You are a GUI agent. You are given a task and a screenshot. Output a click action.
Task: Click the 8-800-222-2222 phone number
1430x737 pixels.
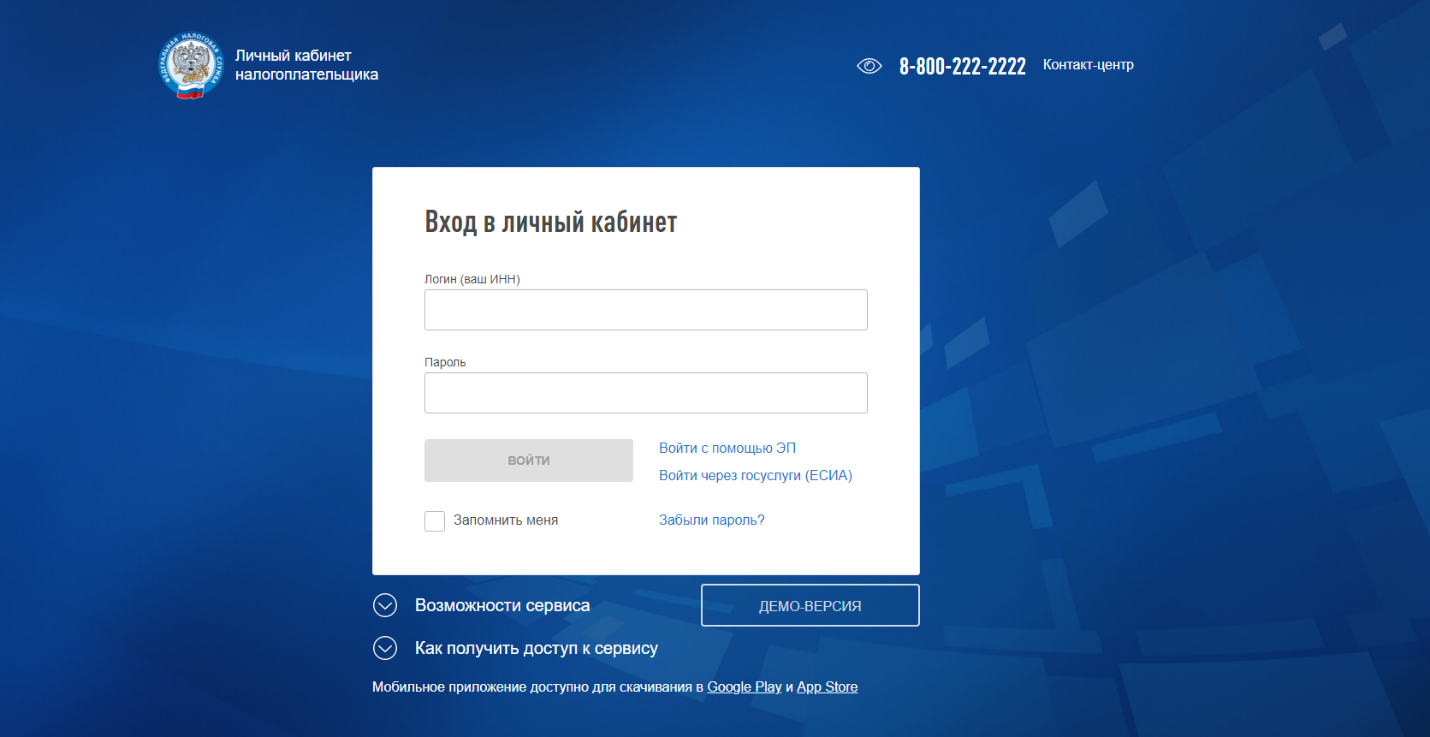962,66
